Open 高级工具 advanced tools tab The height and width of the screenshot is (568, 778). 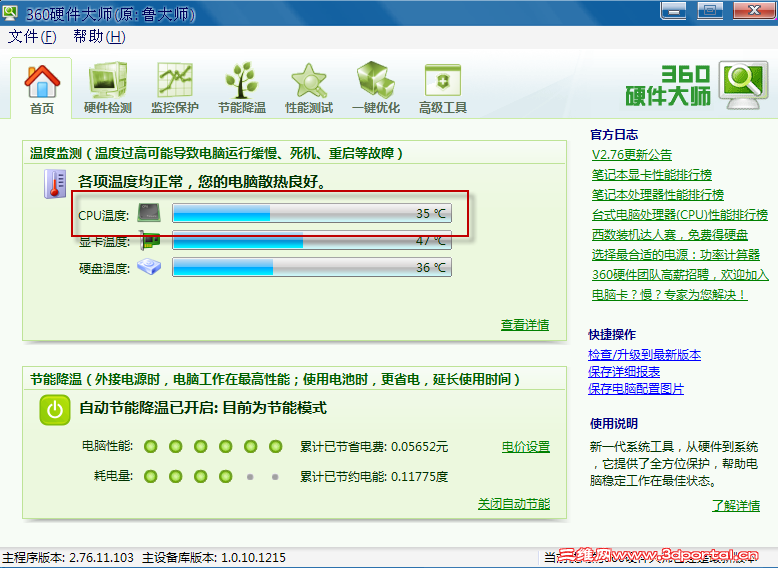click(443, 89)
